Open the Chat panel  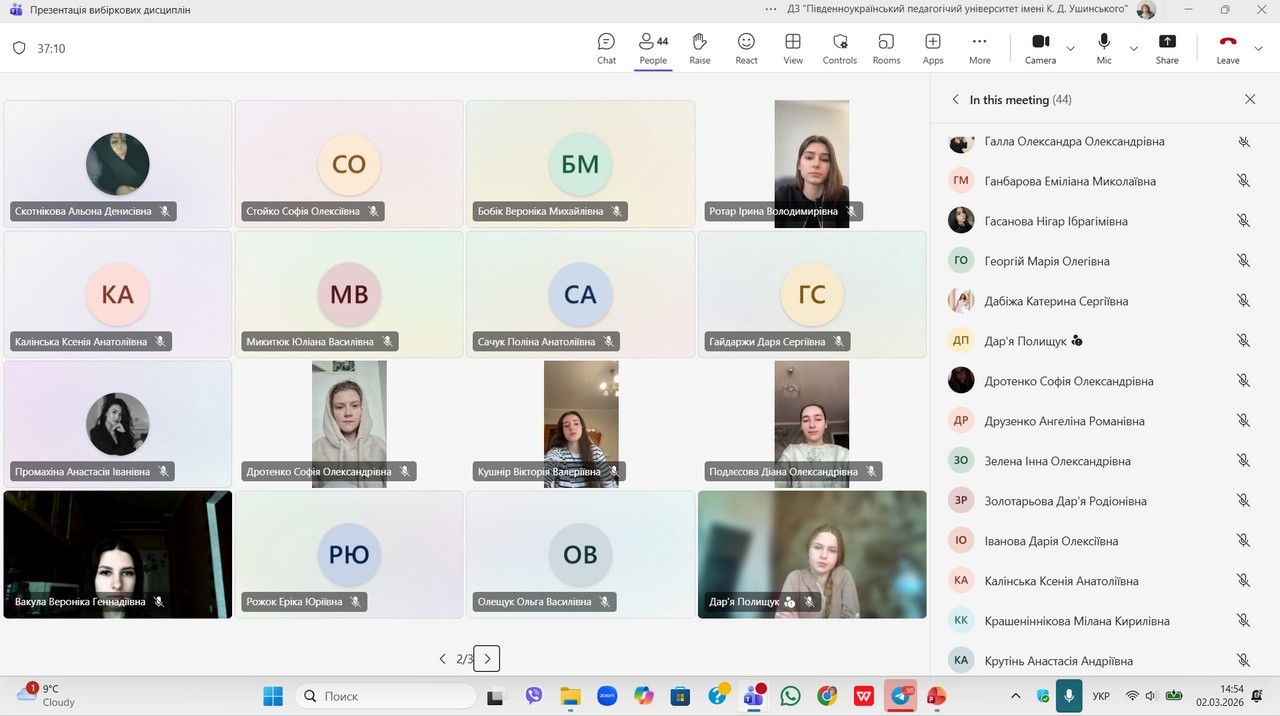606,48
